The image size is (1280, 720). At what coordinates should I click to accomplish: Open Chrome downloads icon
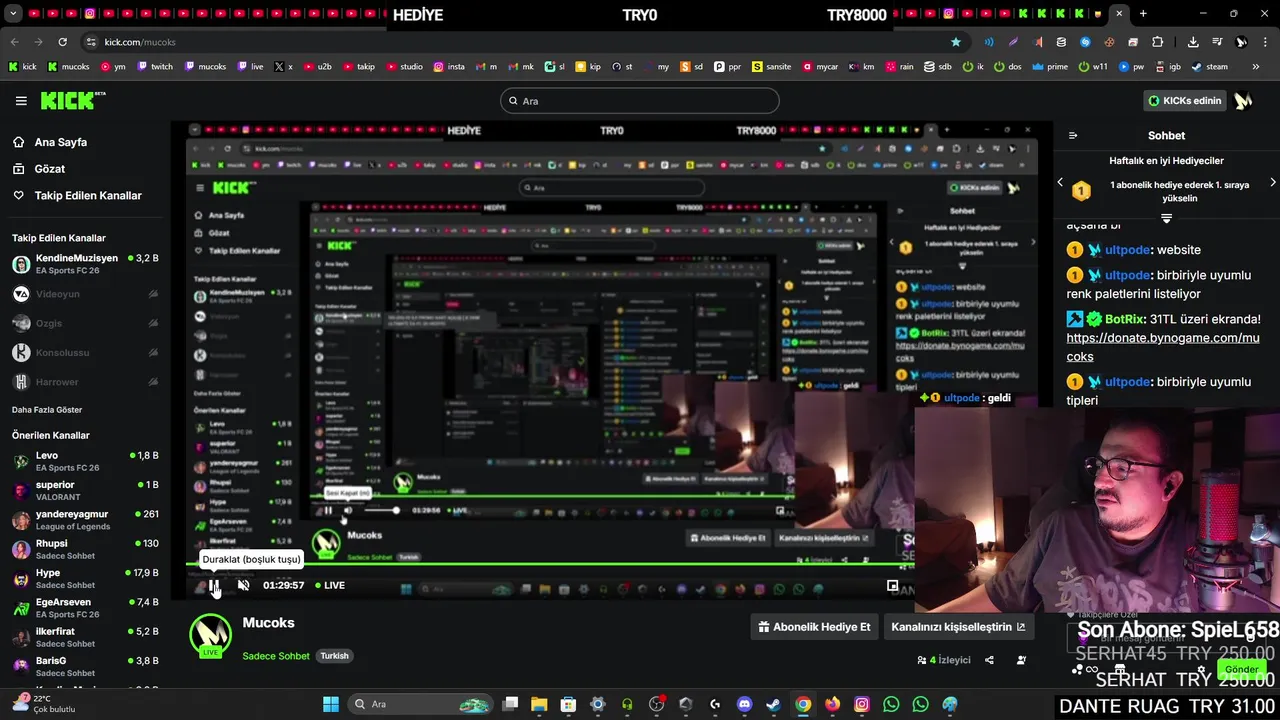[x=1193, y=42]
